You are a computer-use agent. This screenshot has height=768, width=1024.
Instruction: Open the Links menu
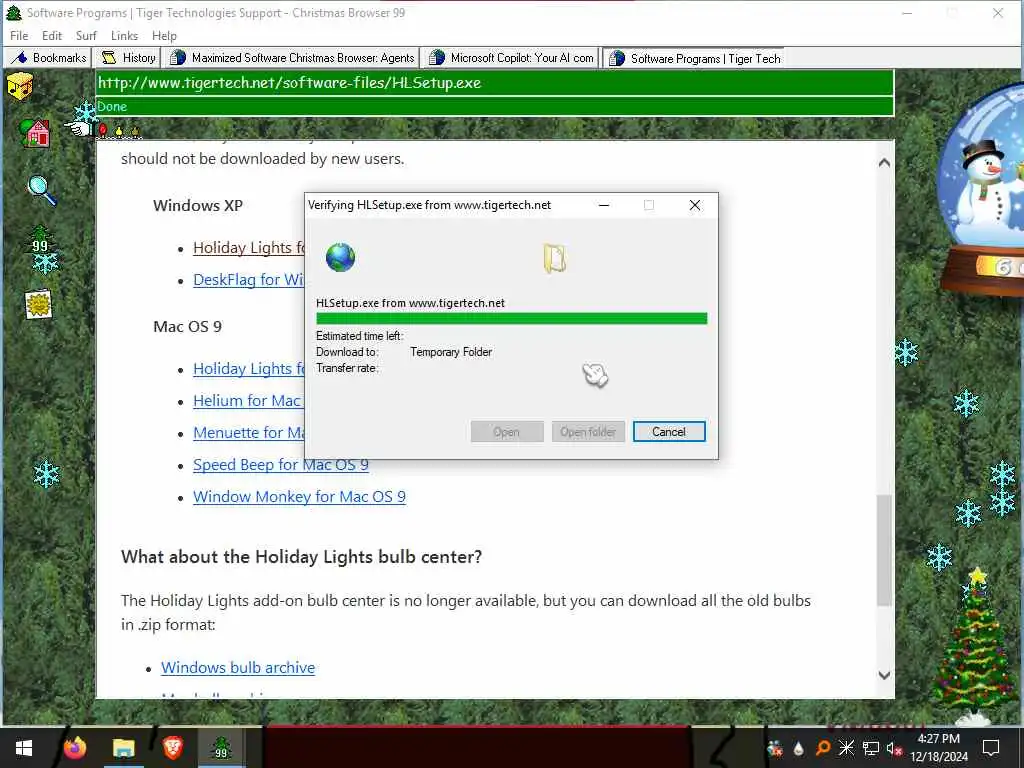(x=124, y=36)
